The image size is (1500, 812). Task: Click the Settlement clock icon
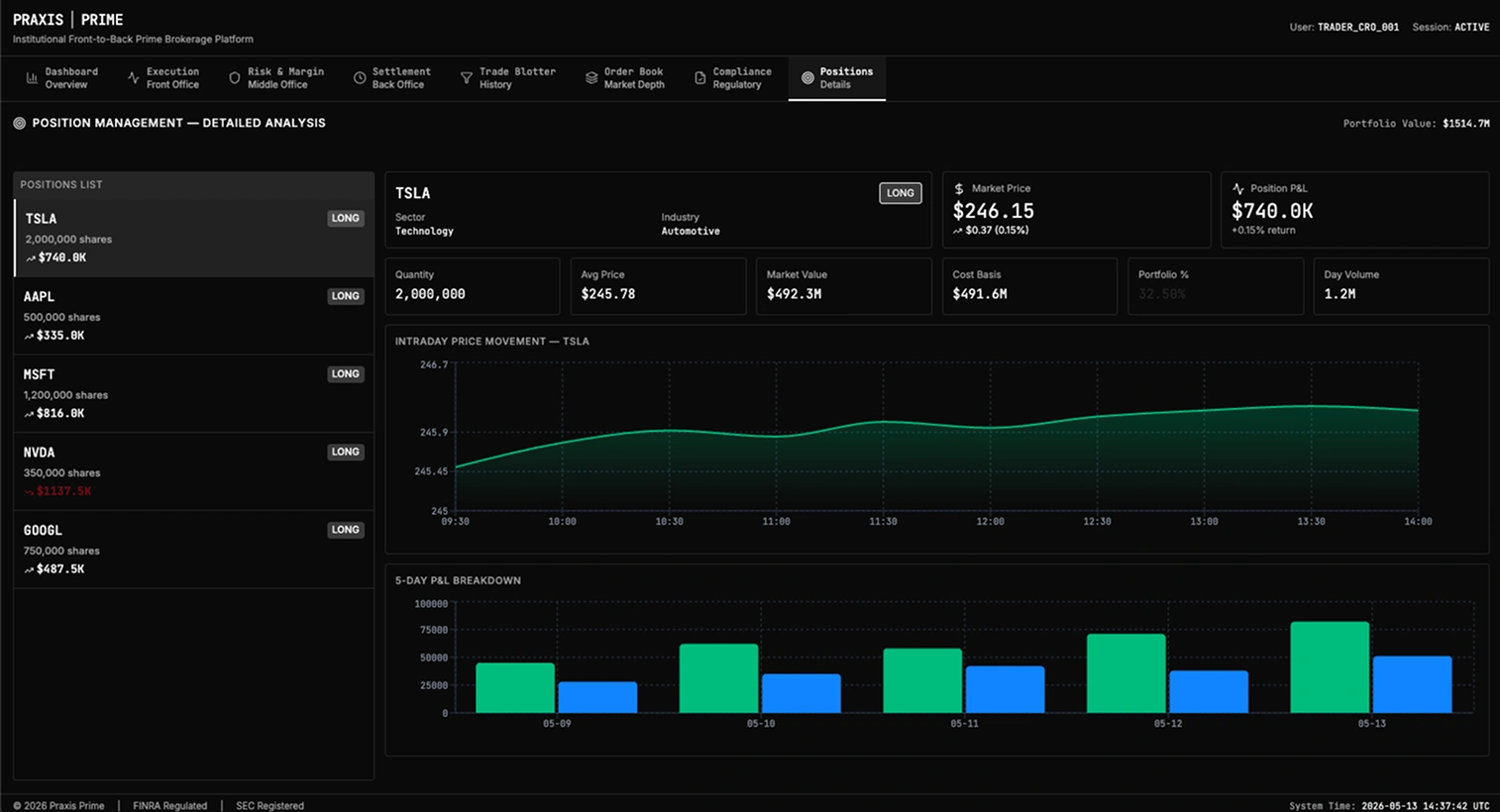(x=359, y=77)
